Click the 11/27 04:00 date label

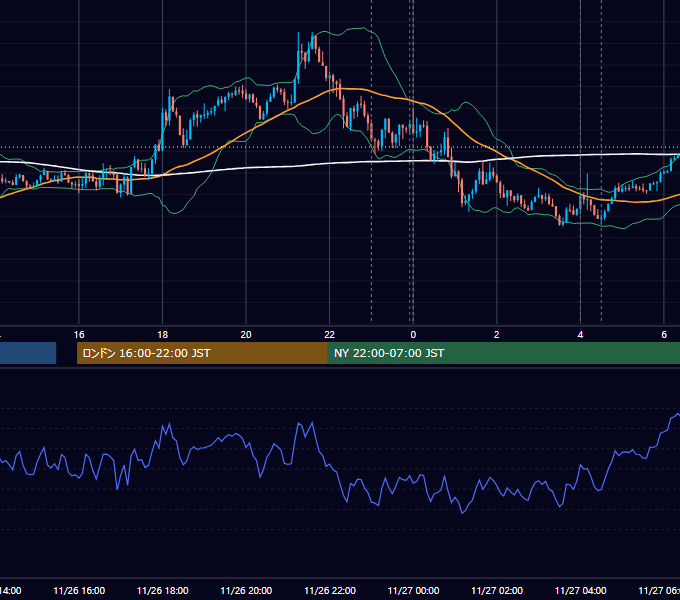[x=581, y=591]
